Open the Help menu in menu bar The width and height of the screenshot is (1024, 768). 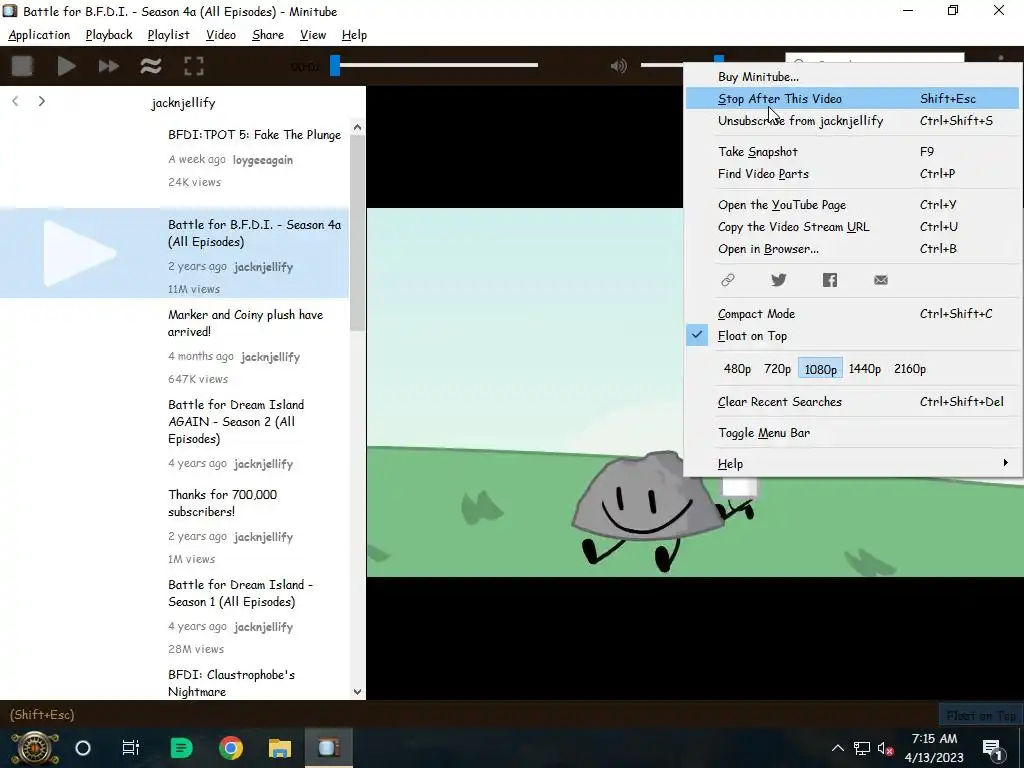pos(354,35)
